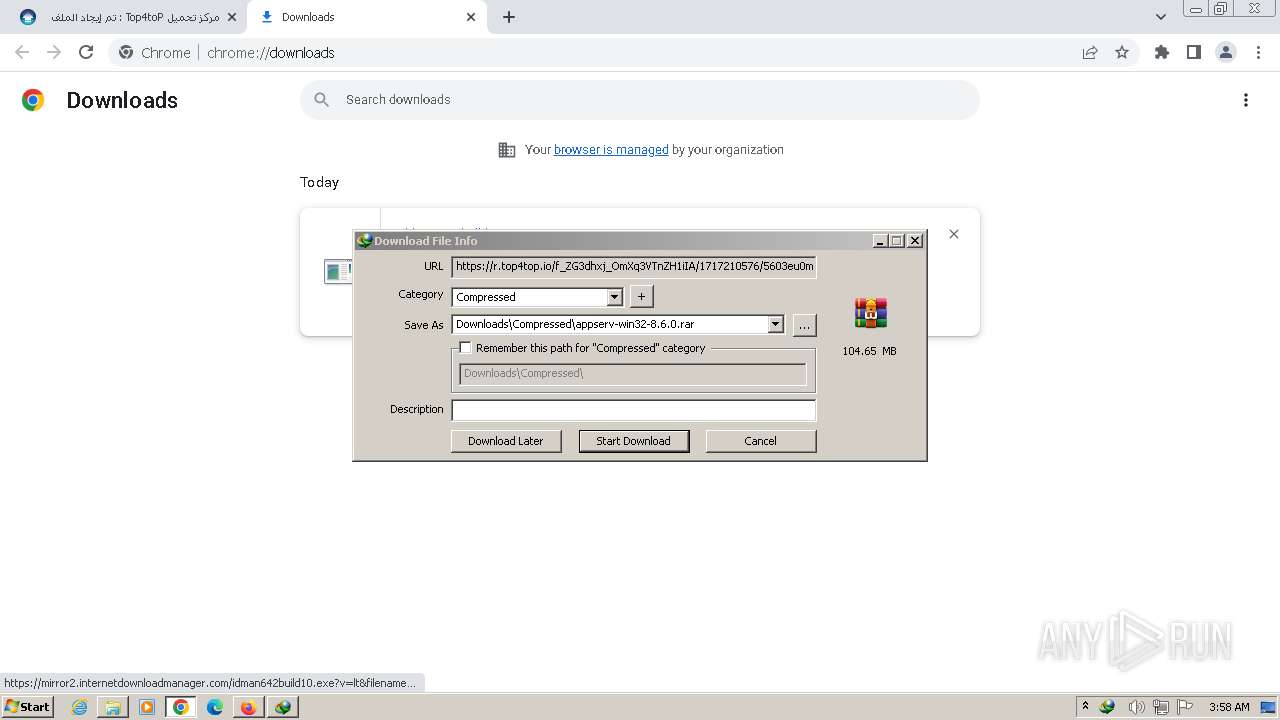Click the IDM system tray icon
Viewport: 1280px width, 720px height.
(1107, 707)
